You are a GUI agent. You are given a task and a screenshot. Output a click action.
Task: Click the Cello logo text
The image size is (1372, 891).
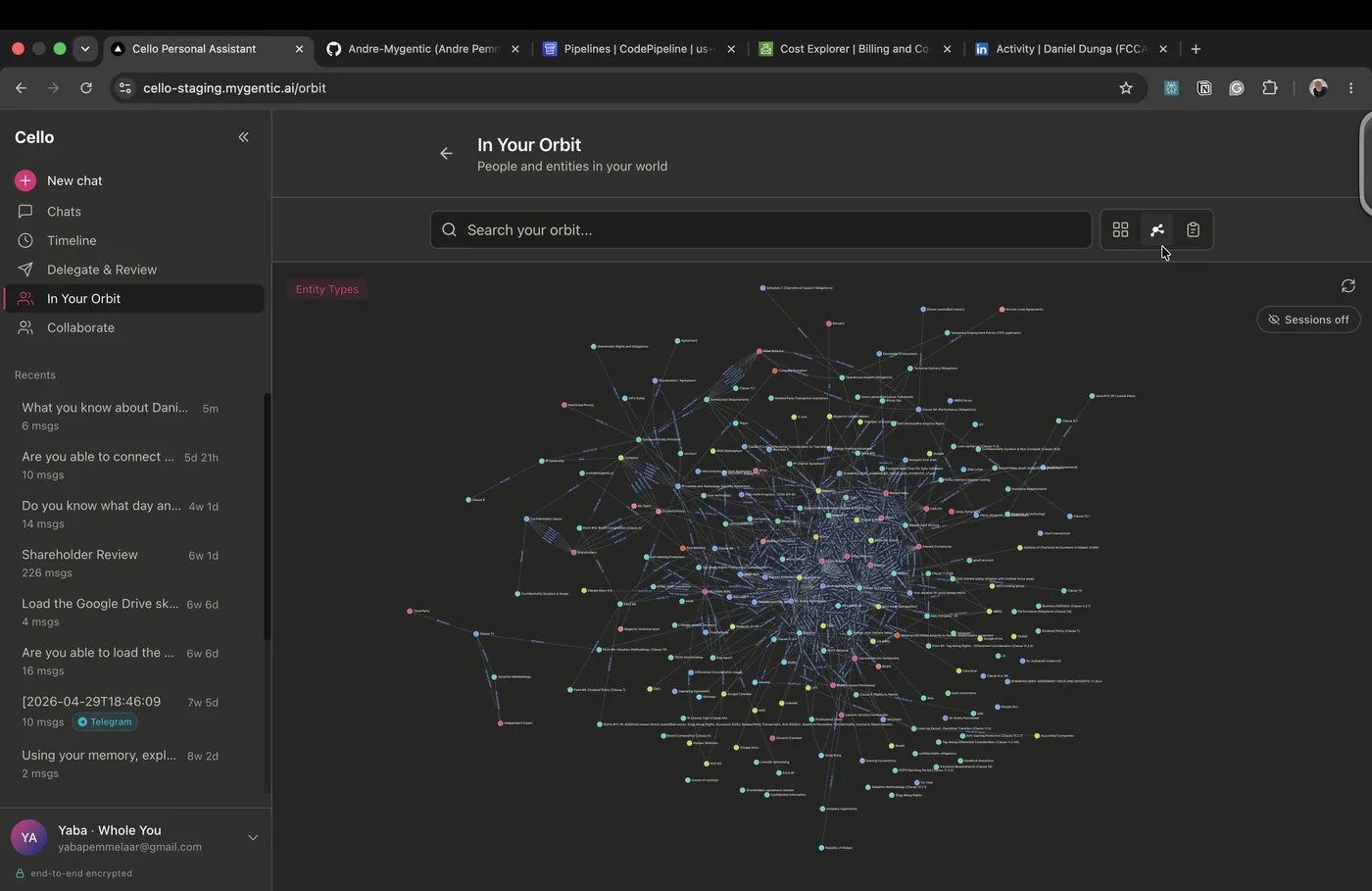(x=34, y=137)
